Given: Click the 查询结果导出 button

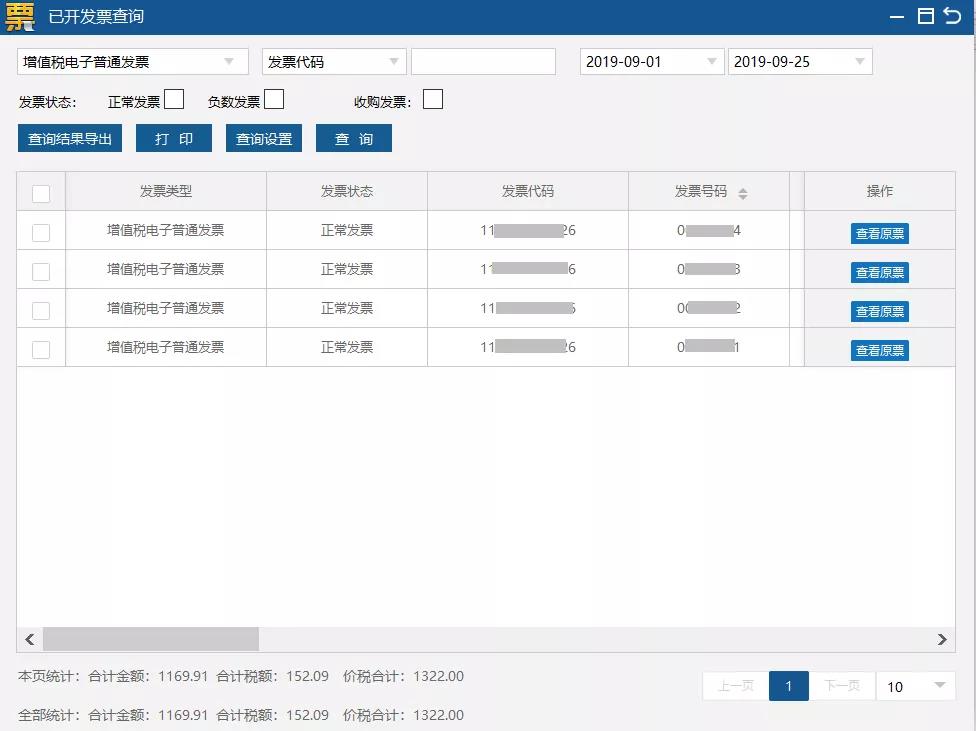Looking at the screenshot, I should [70, 138].
